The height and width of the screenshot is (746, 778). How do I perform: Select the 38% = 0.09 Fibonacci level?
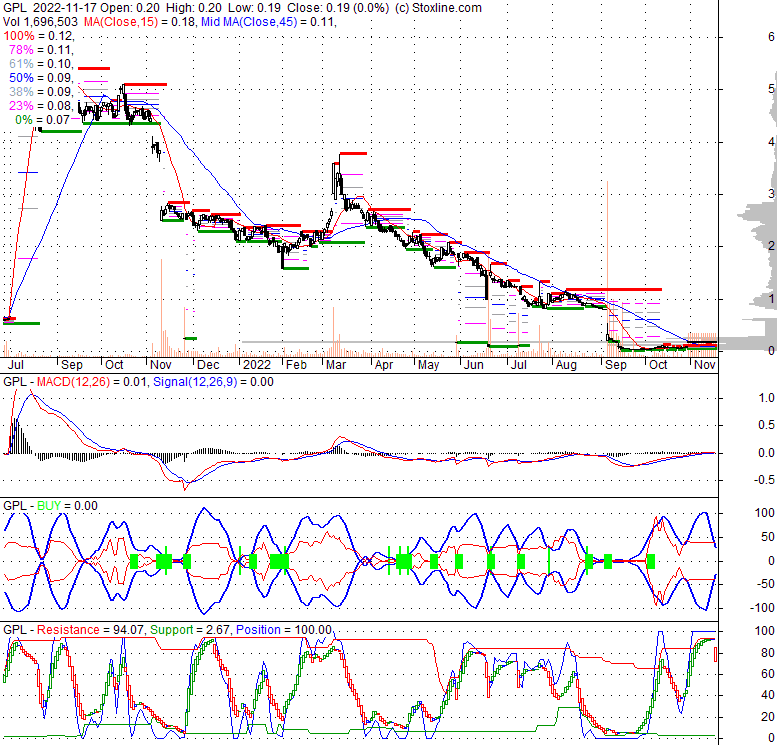[41, 91]
